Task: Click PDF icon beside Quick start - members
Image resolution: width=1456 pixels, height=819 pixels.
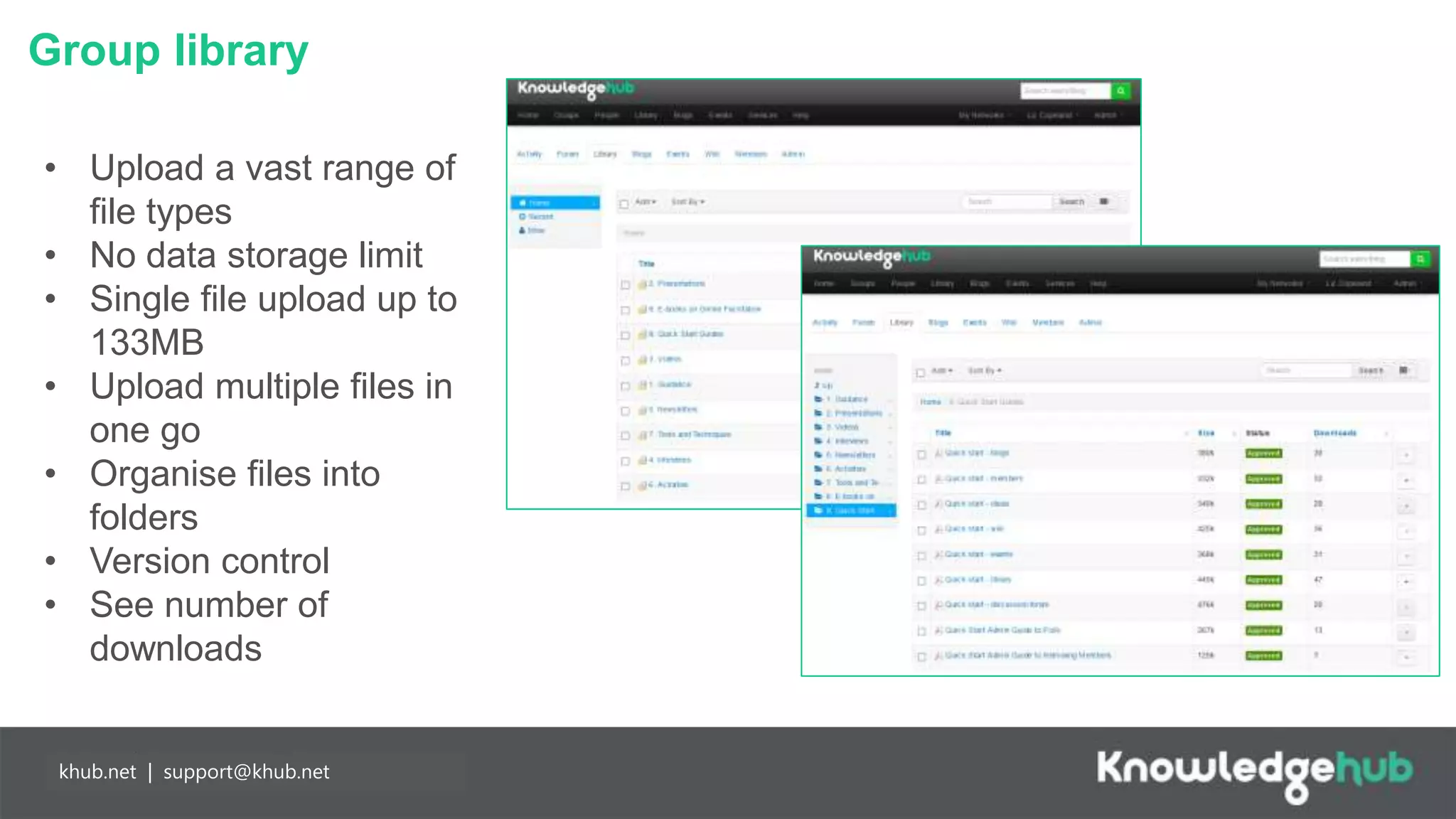Action: point(938,479)
